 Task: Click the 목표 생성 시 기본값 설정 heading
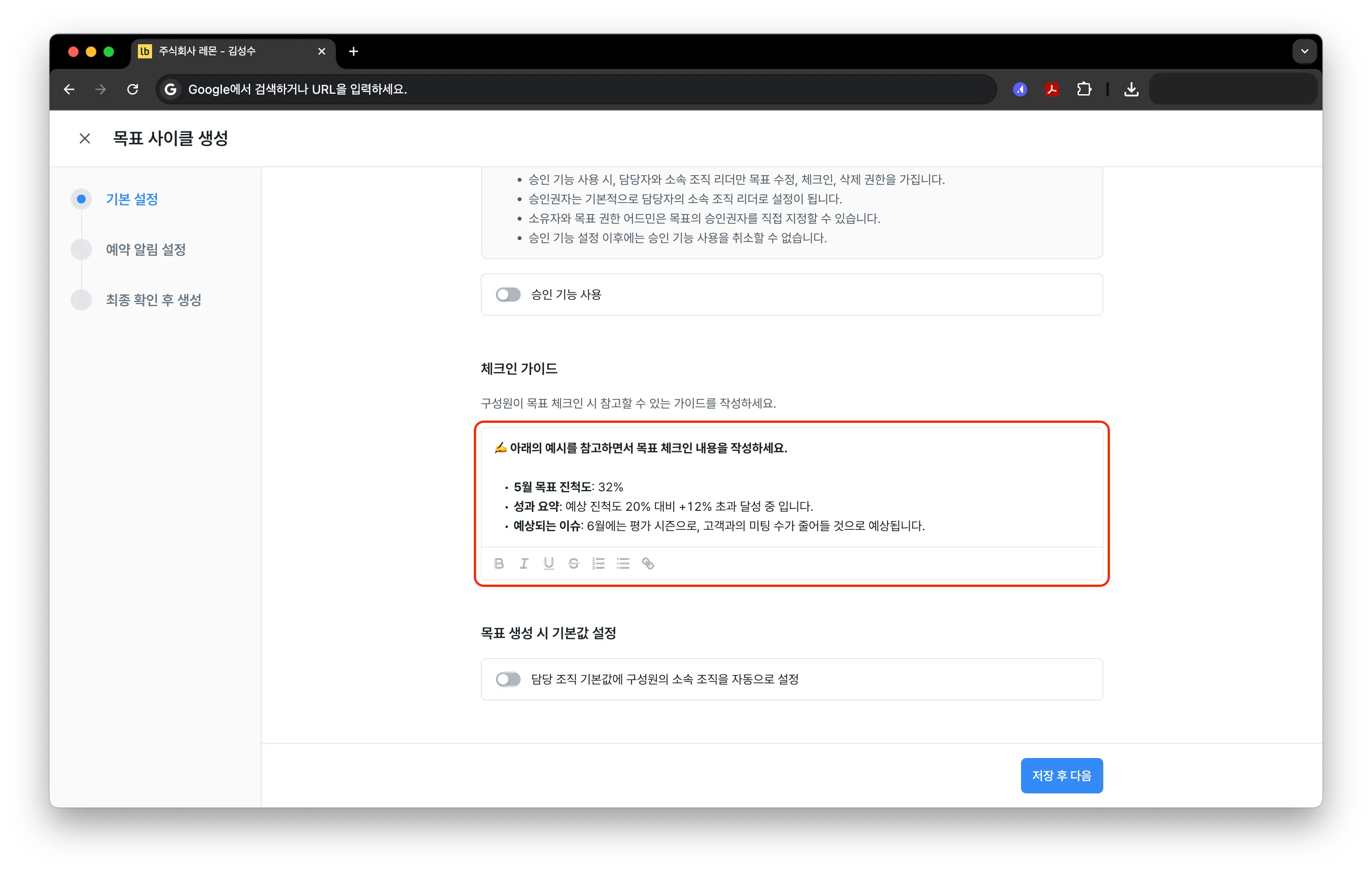pyautogui.click(x=548, y=633)
